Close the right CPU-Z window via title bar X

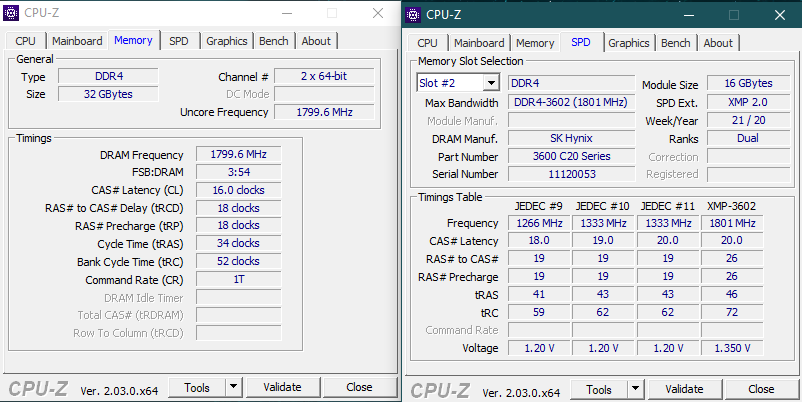click(780, 15)
